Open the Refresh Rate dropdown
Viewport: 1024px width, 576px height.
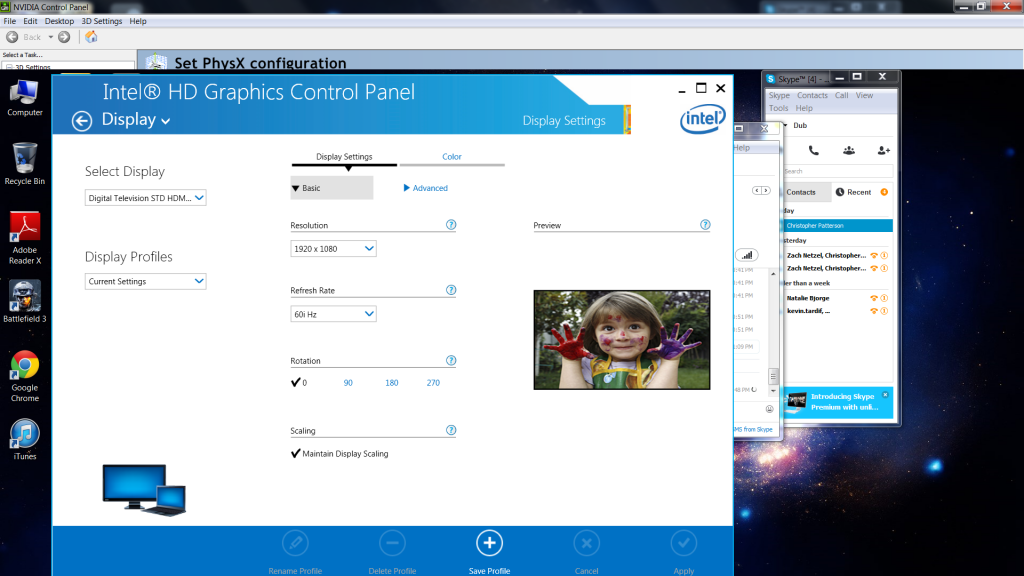point(333,314)
